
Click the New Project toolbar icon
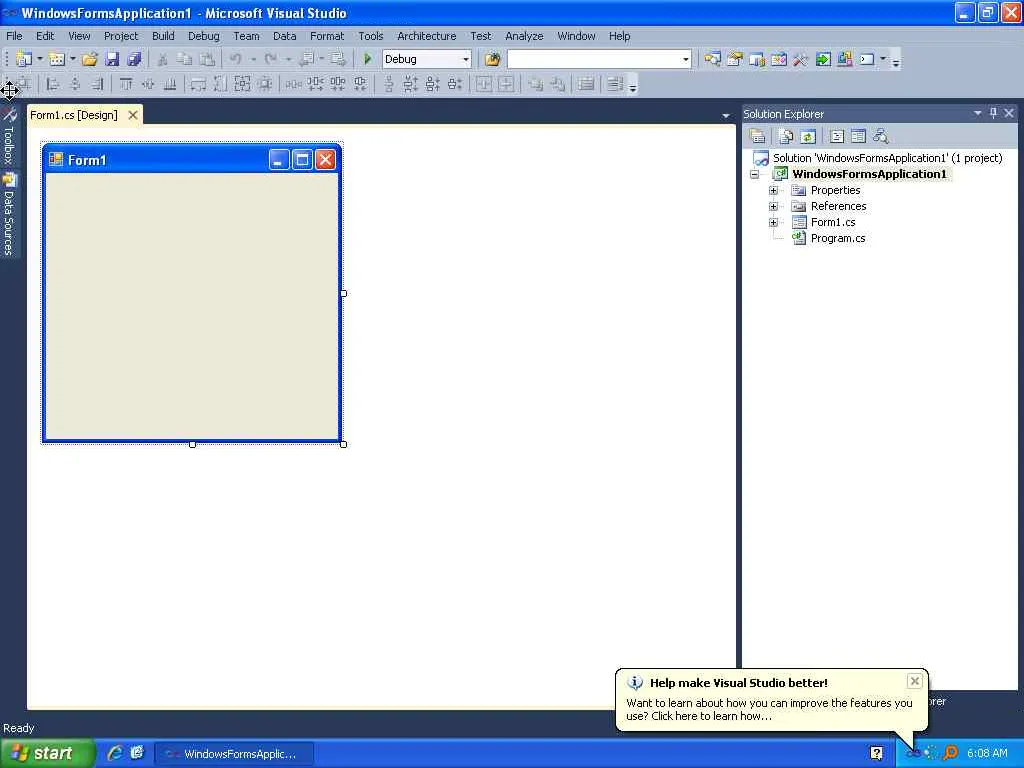[x=24, y=59]
